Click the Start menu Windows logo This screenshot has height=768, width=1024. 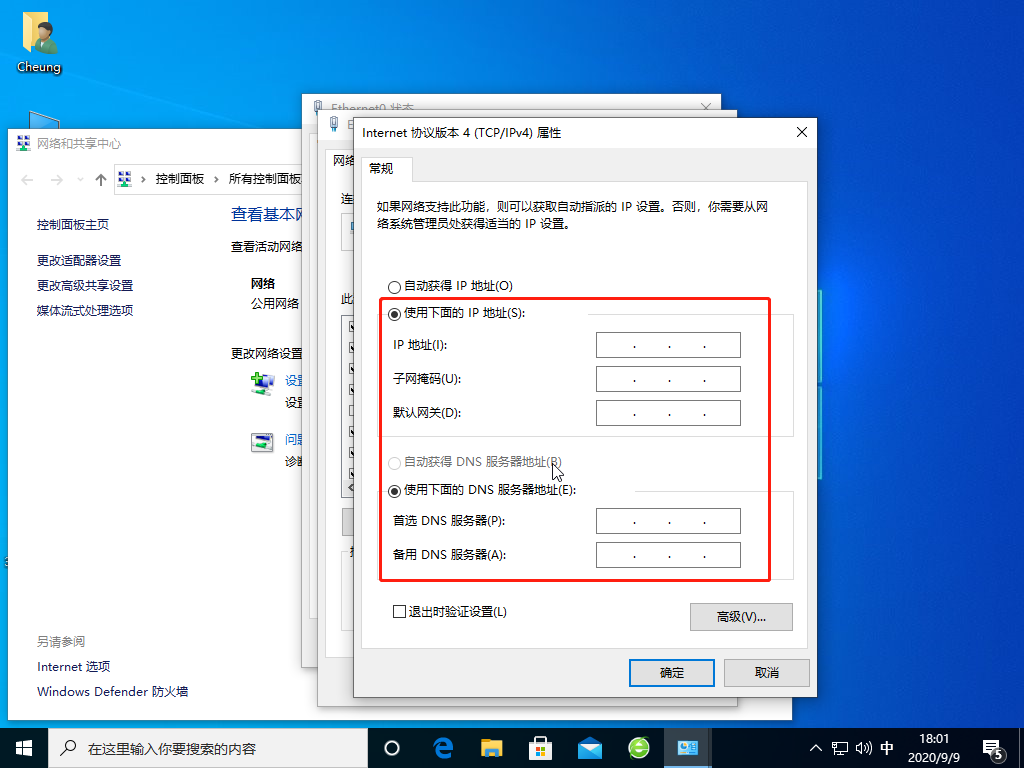point(24,748)
